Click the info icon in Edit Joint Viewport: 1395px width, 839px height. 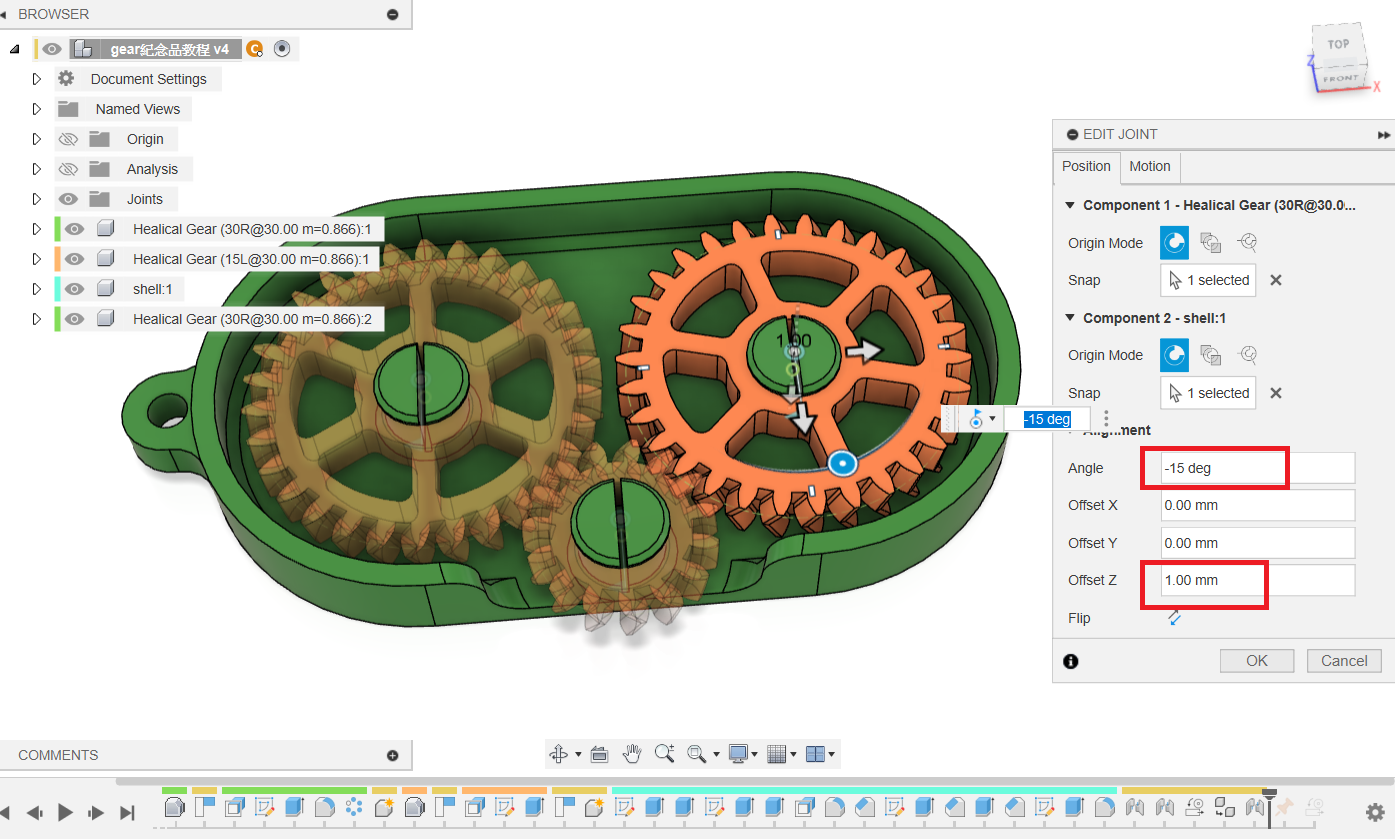click(x=1071, y=661)
